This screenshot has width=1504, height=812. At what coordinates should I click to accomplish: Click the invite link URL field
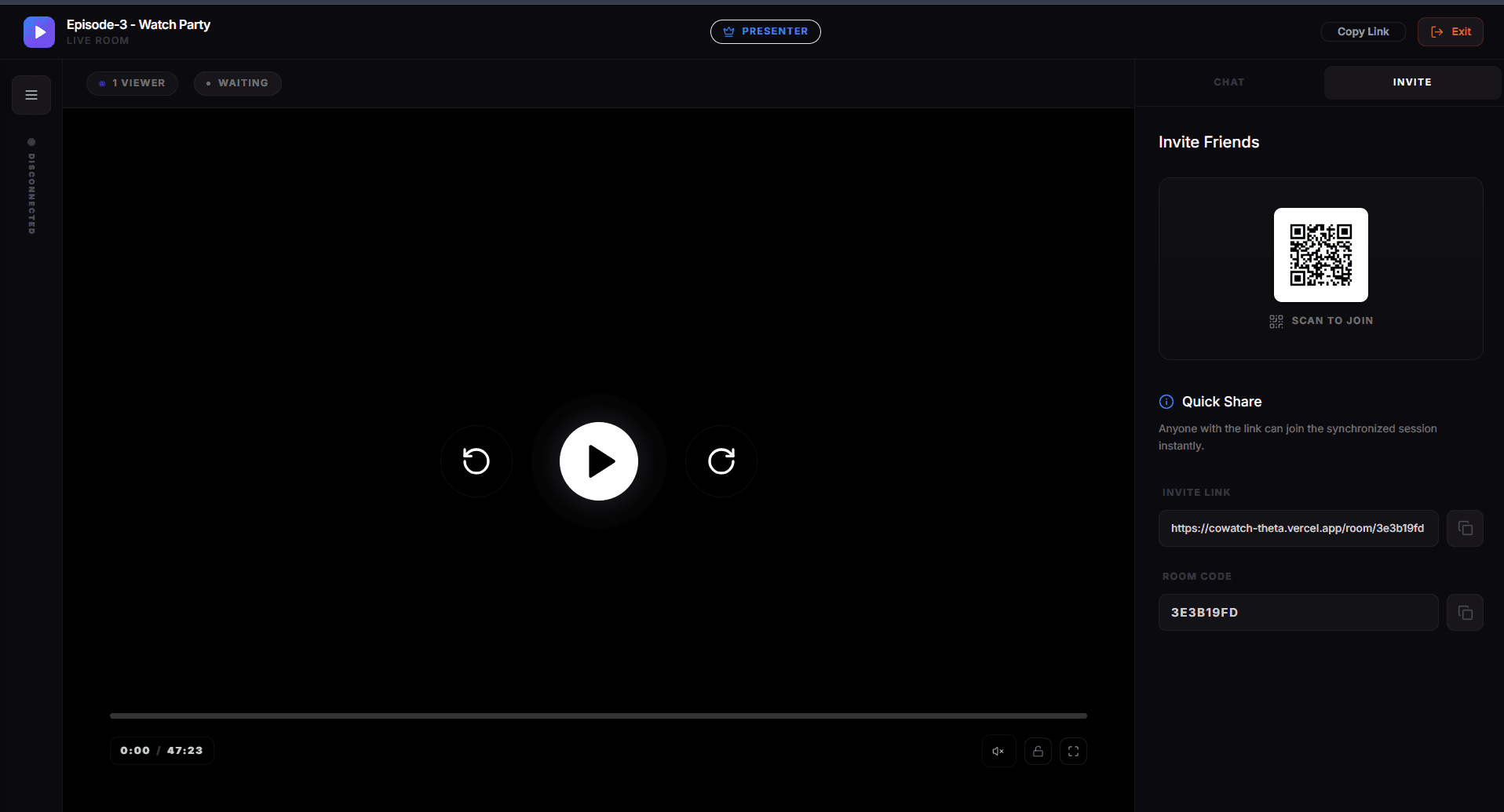1298,528
